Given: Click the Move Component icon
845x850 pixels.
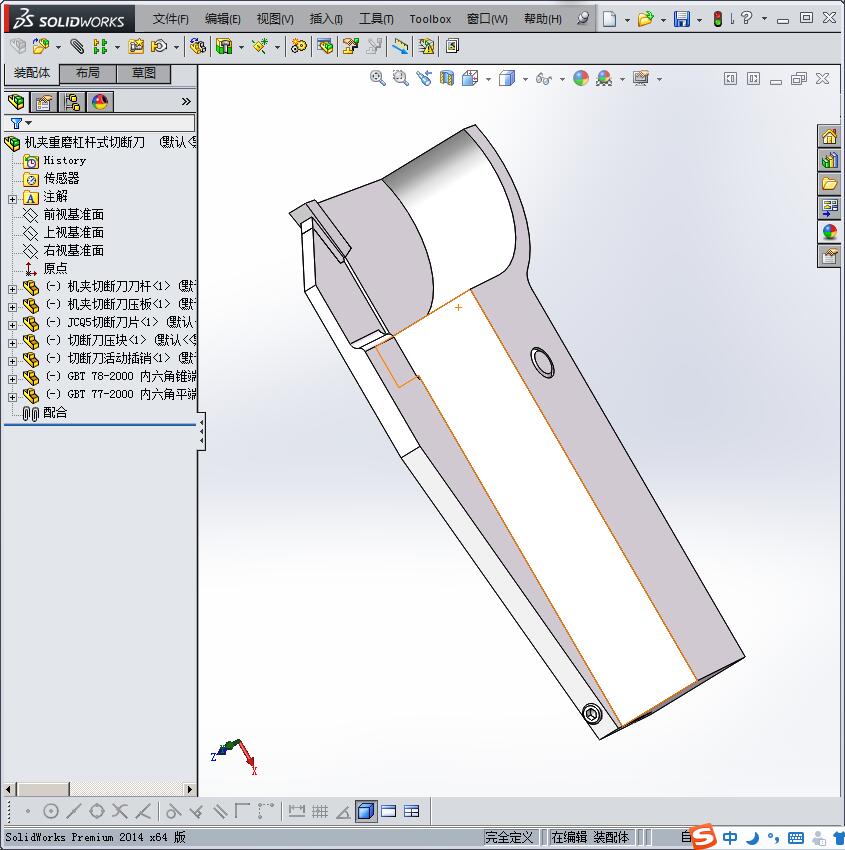Looking at the screenshot, I should (159, 47).
